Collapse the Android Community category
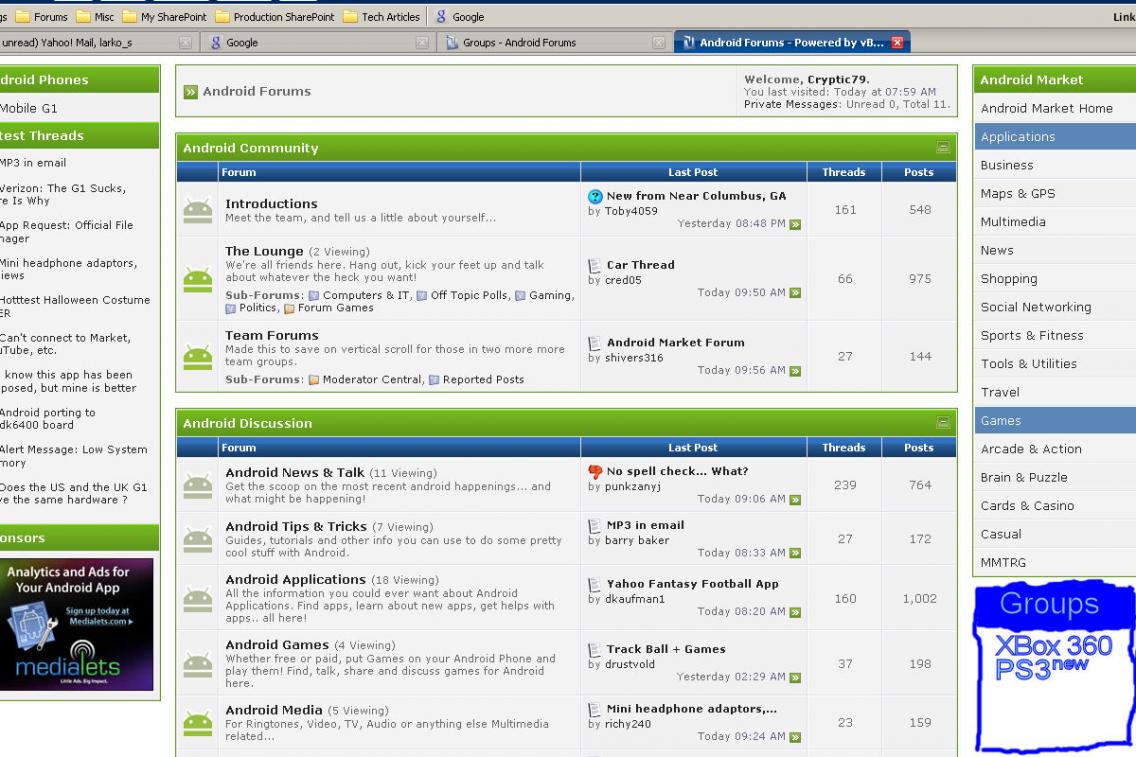The height and width of the screenshot is (757, 1136). pyautogui.click(x=942, y=148)
